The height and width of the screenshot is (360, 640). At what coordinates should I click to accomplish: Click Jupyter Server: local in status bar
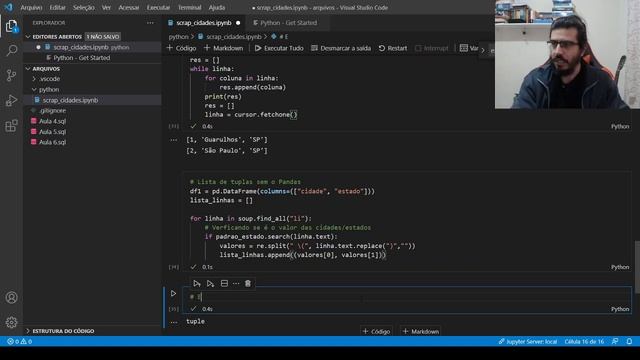(528, 341)
